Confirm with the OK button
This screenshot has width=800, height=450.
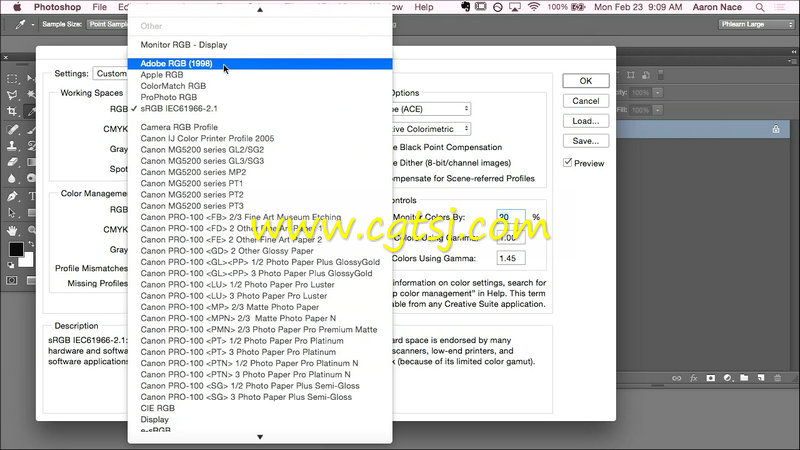pos(586,81)
